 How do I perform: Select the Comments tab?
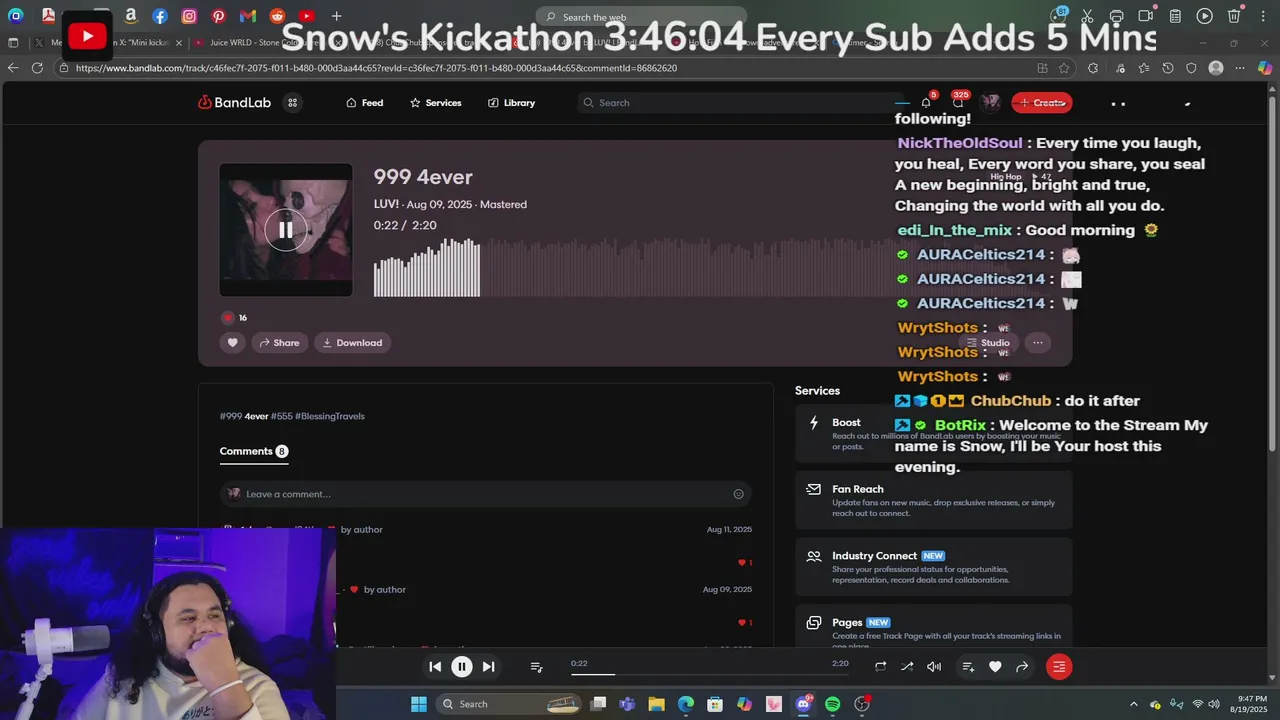[254, 451]
